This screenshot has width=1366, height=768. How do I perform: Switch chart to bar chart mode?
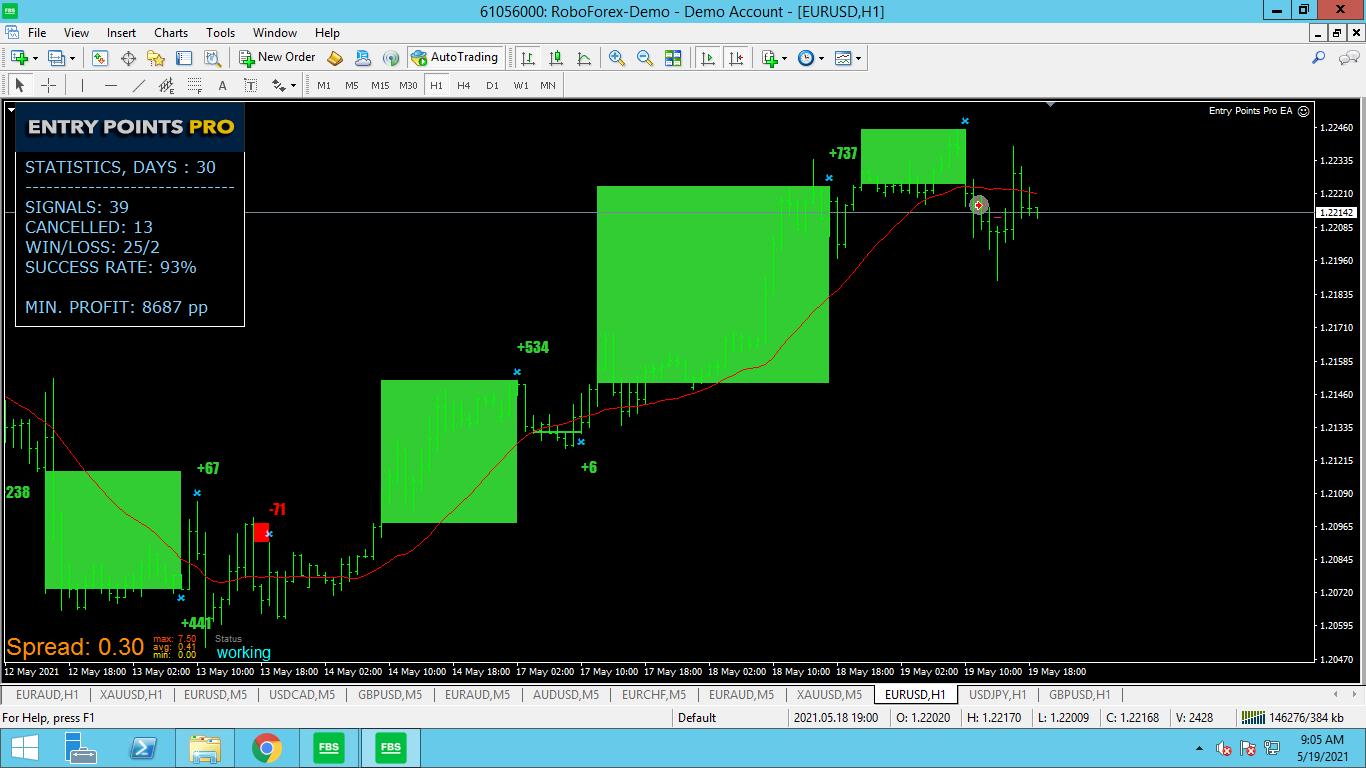pos(527,58)
